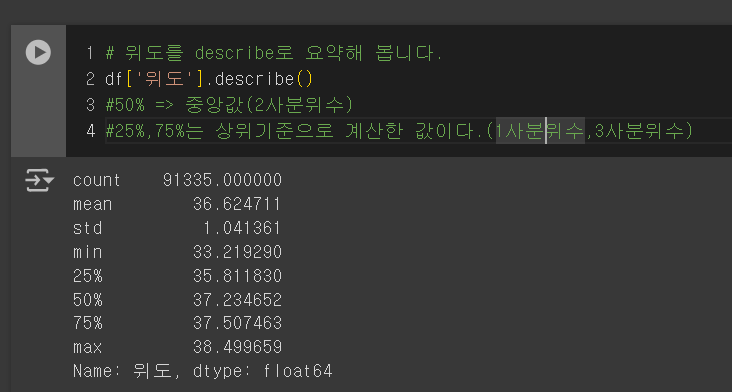732x392 pixels.
Task: Click the comment line '#50% => 중앙값(2사분위수)'
Action: [229, 105]
